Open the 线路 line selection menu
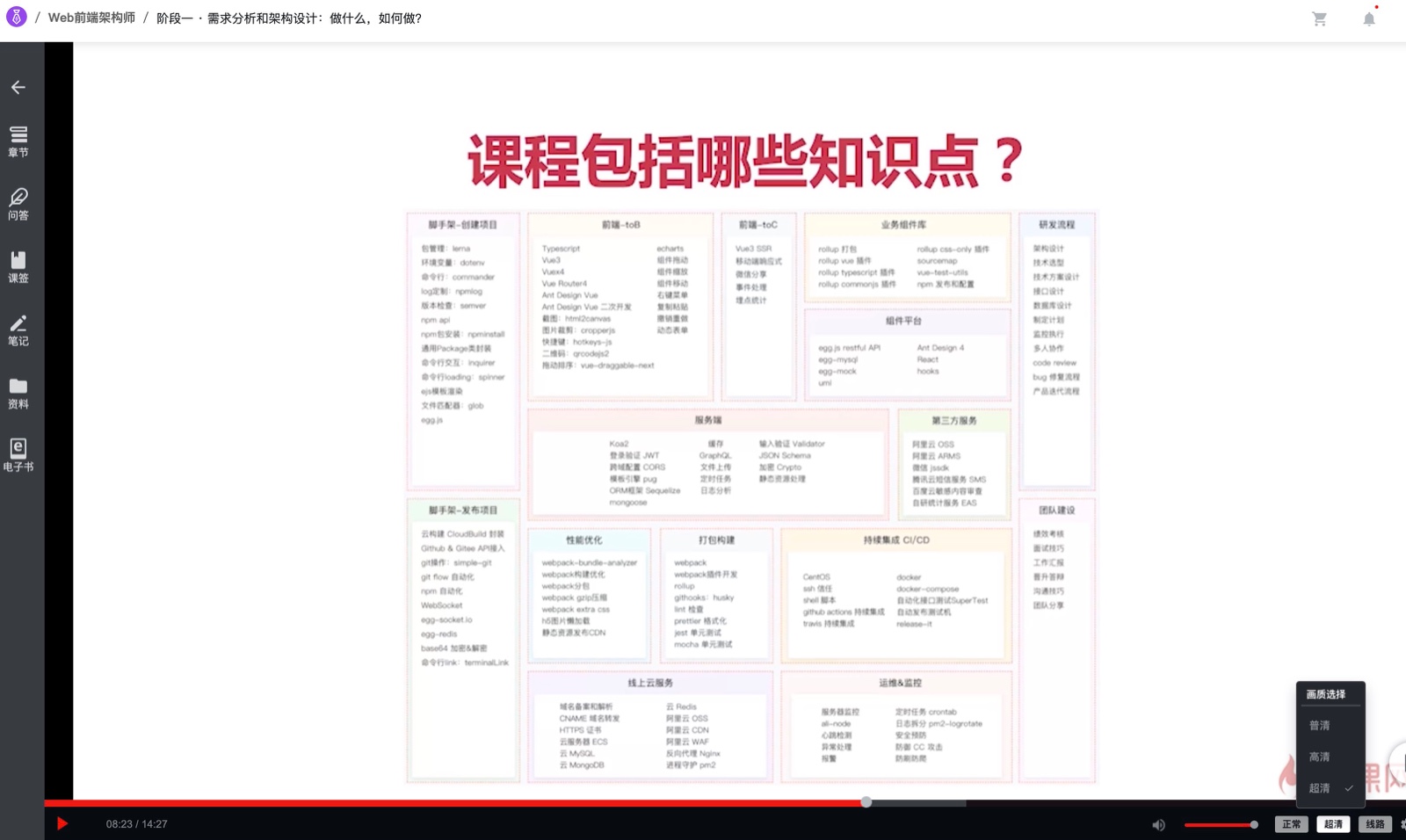This screenshot has width=1406, height=840. [x=1375, y=824]
